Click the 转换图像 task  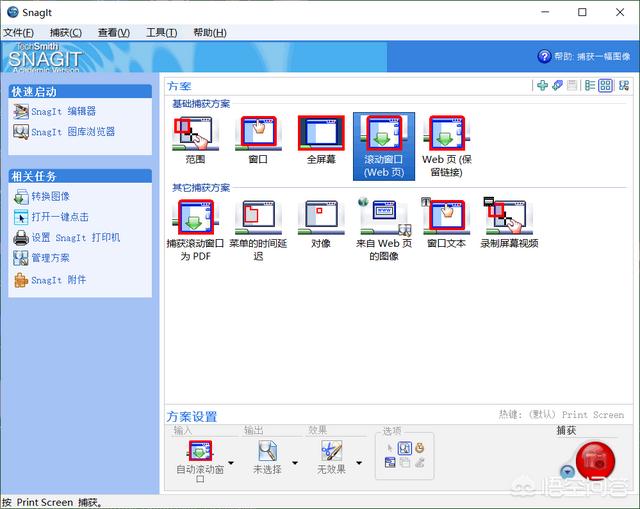coord(51,196)
